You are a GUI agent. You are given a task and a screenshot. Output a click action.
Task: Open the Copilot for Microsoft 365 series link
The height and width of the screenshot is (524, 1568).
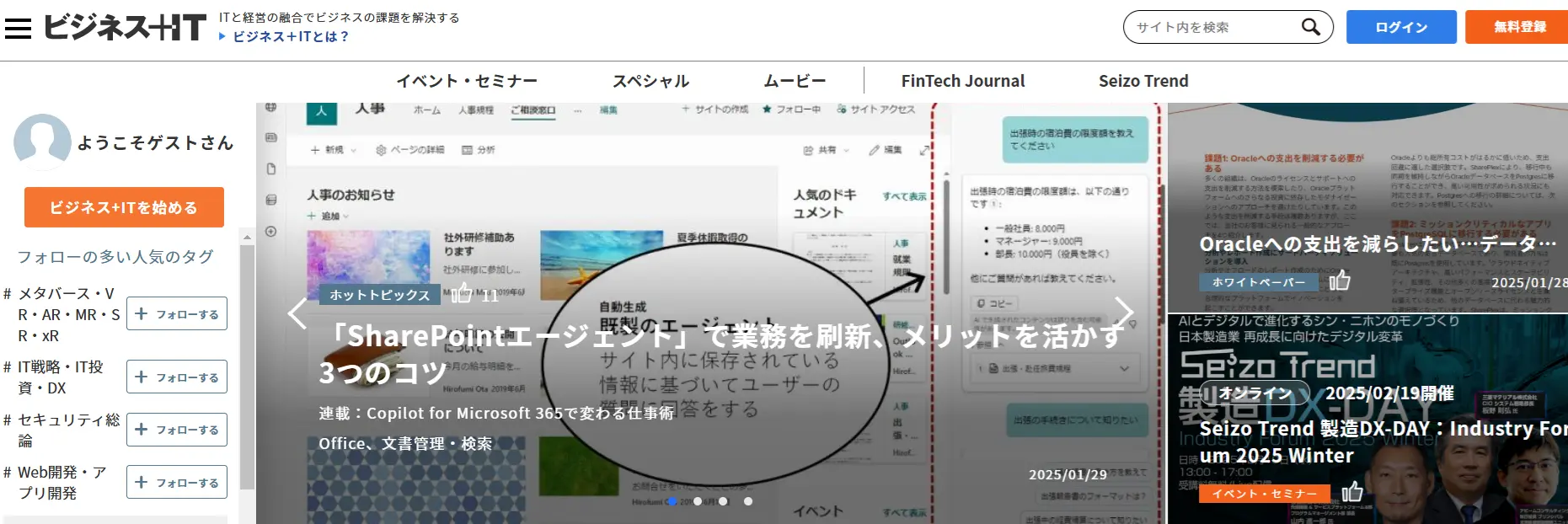[x=495, y=413]
